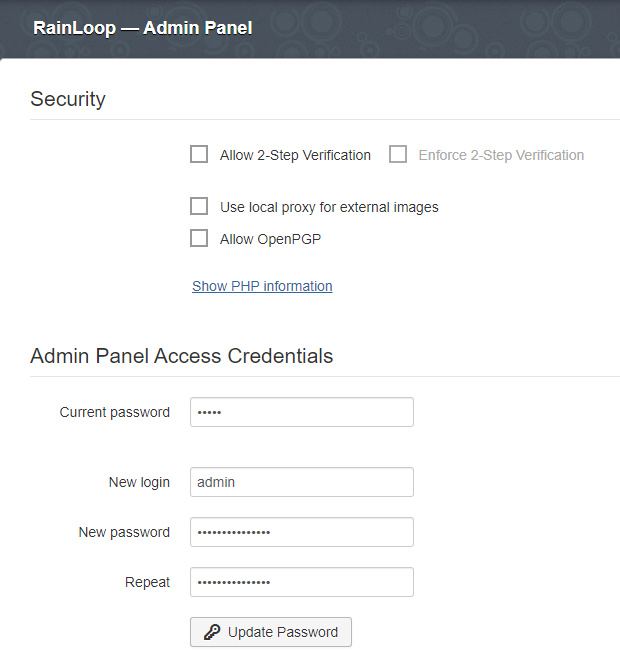Tick the Enforce 2-Step Verification checkbox
Image resolution: width=620 pixels, height=653 pixels.
pyautogui.click(x=398, y=155)
